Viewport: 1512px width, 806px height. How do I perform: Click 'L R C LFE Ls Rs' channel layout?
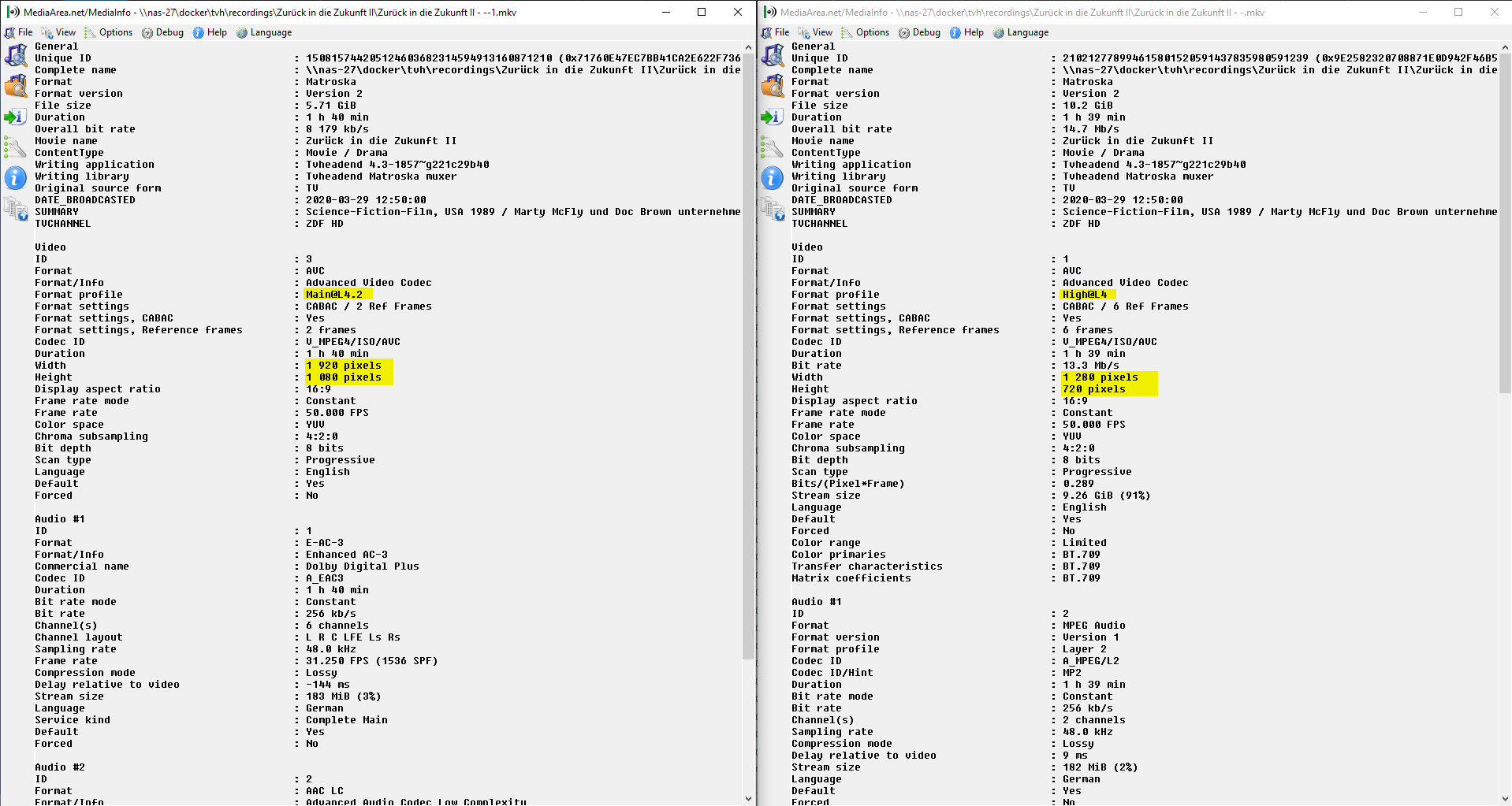click(353, 637)
